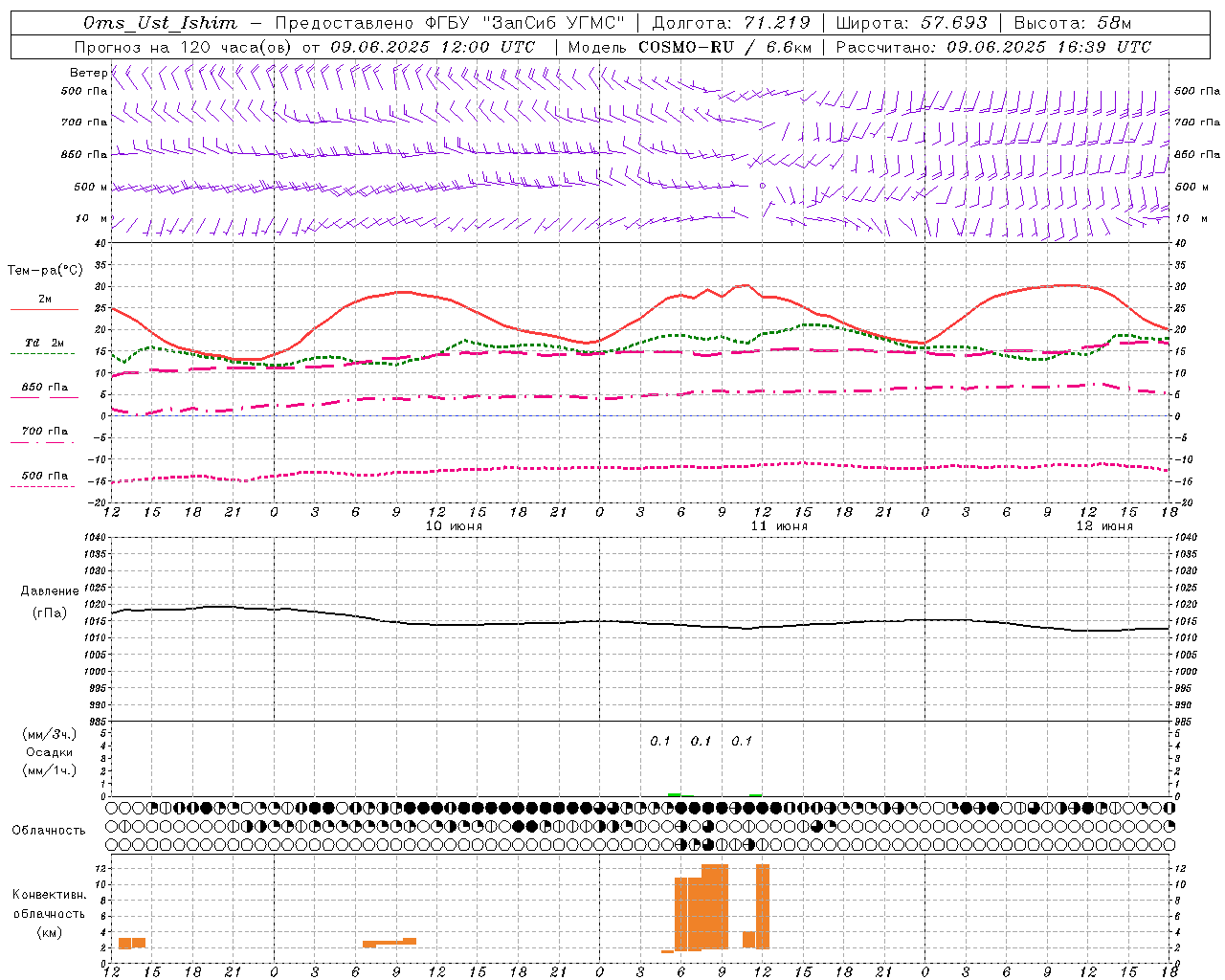
Task: Click the Ветер panel label
Action: (x=88, y=73)
